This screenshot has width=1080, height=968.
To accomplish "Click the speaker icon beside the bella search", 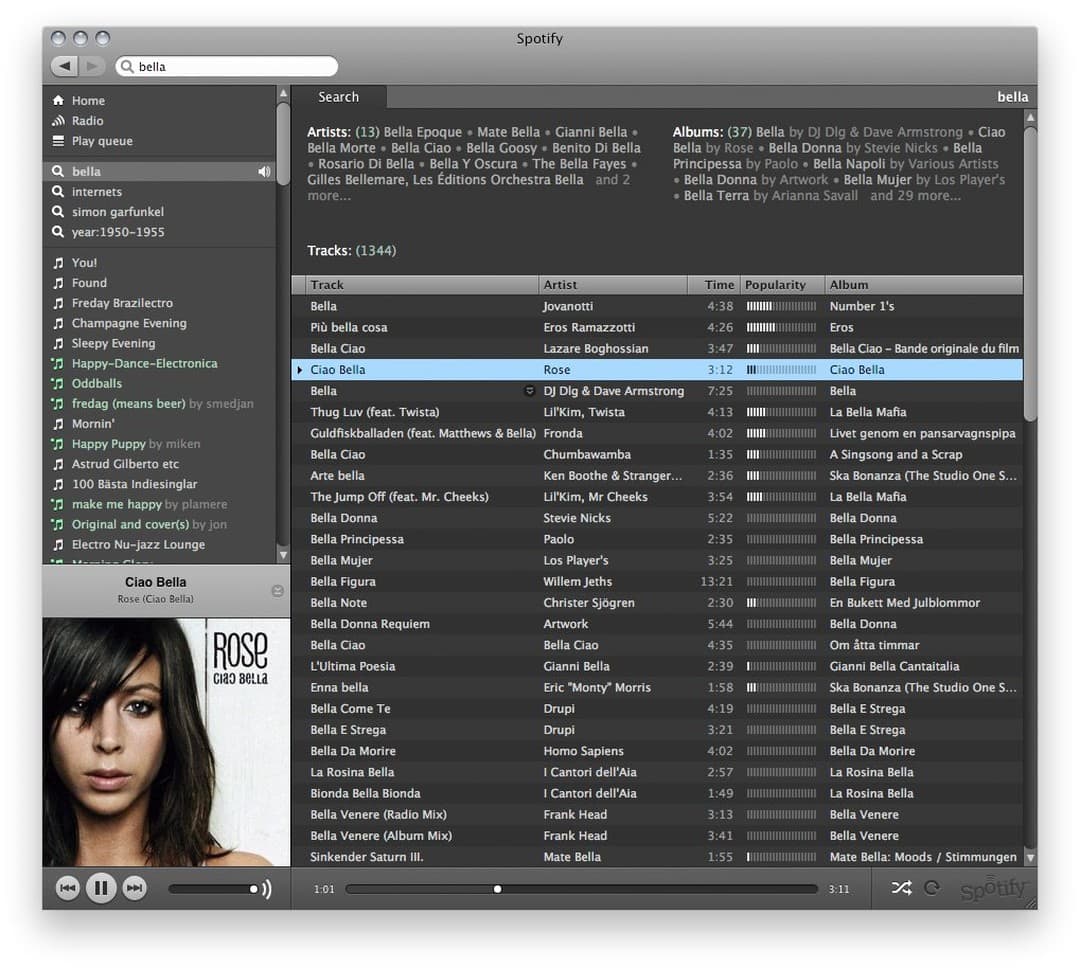I will point(265,171).
